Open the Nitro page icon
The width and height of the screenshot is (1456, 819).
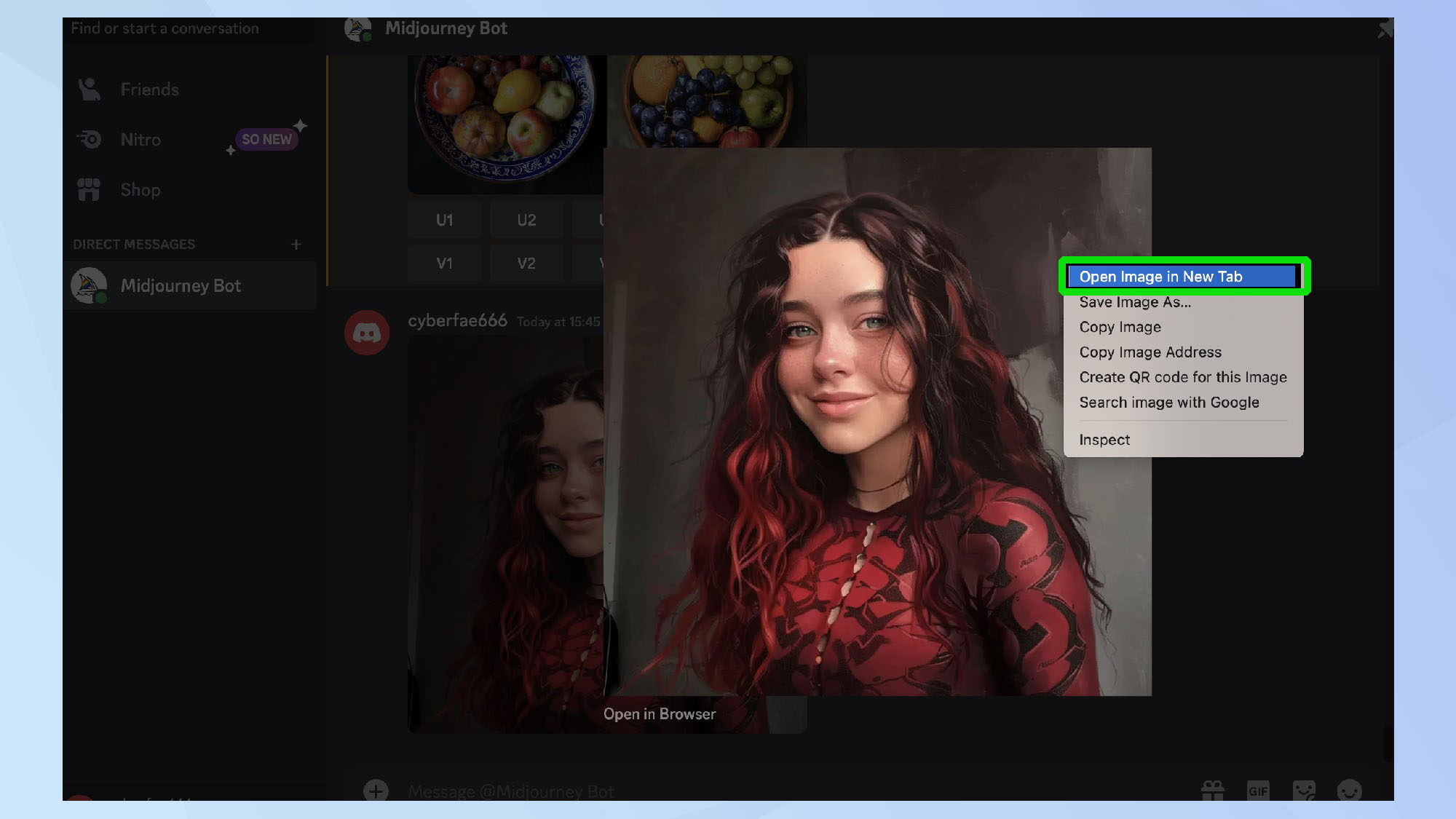point(90,139)
